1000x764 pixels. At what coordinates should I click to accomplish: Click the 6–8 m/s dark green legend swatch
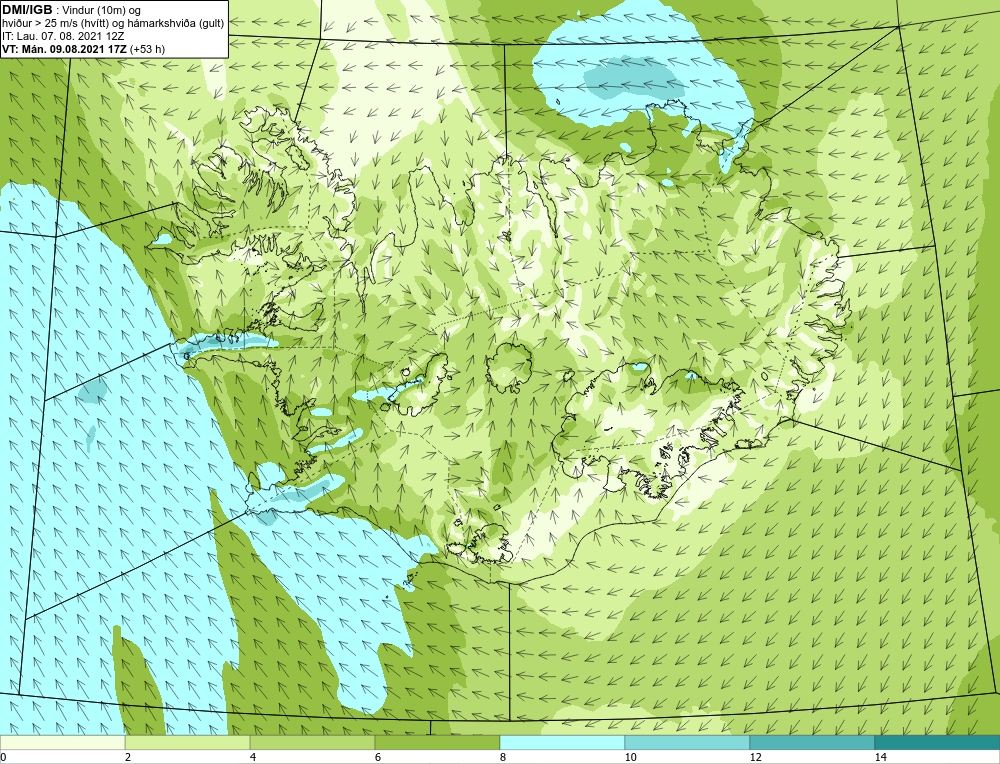pyautogui.click(x=438, y=742)
